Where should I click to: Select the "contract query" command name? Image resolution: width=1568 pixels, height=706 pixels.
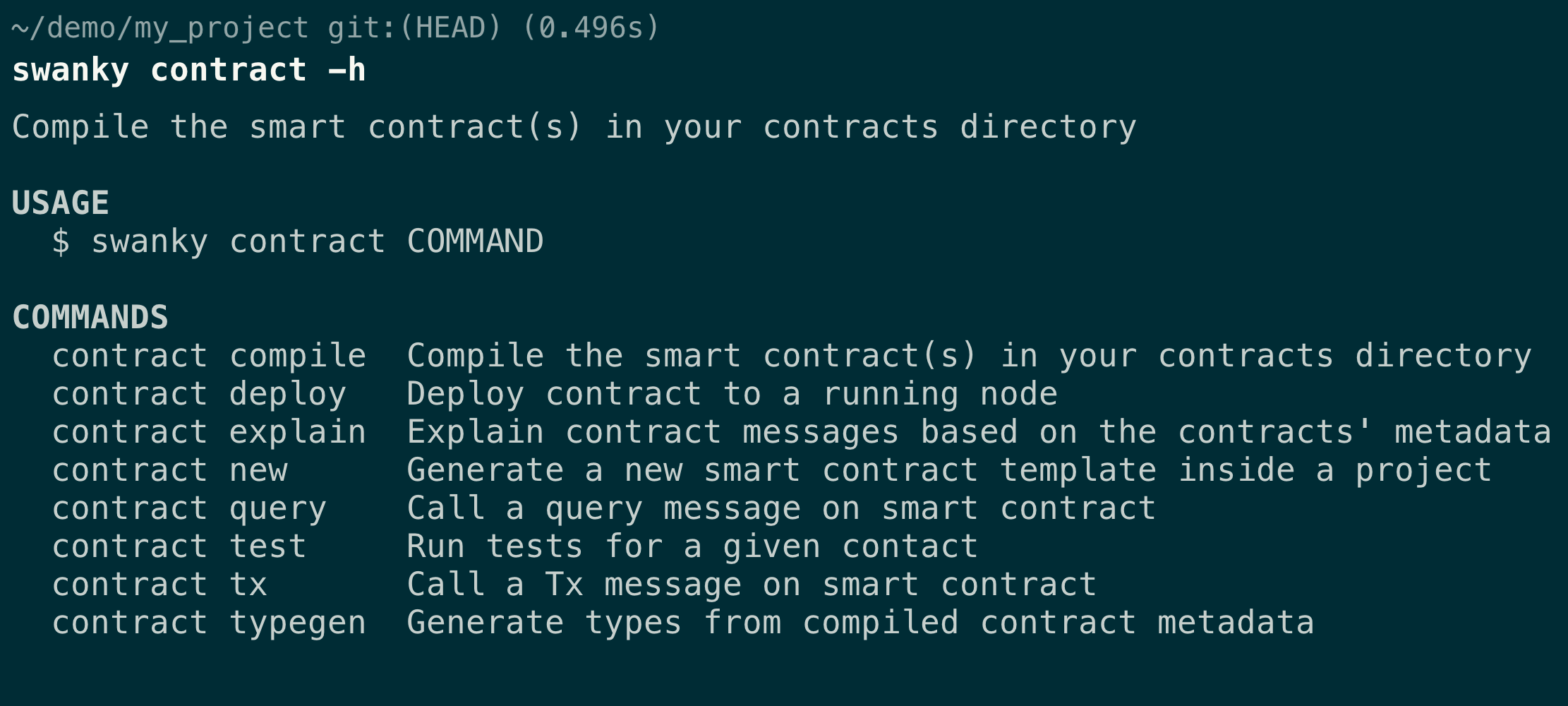coord(189,508)
